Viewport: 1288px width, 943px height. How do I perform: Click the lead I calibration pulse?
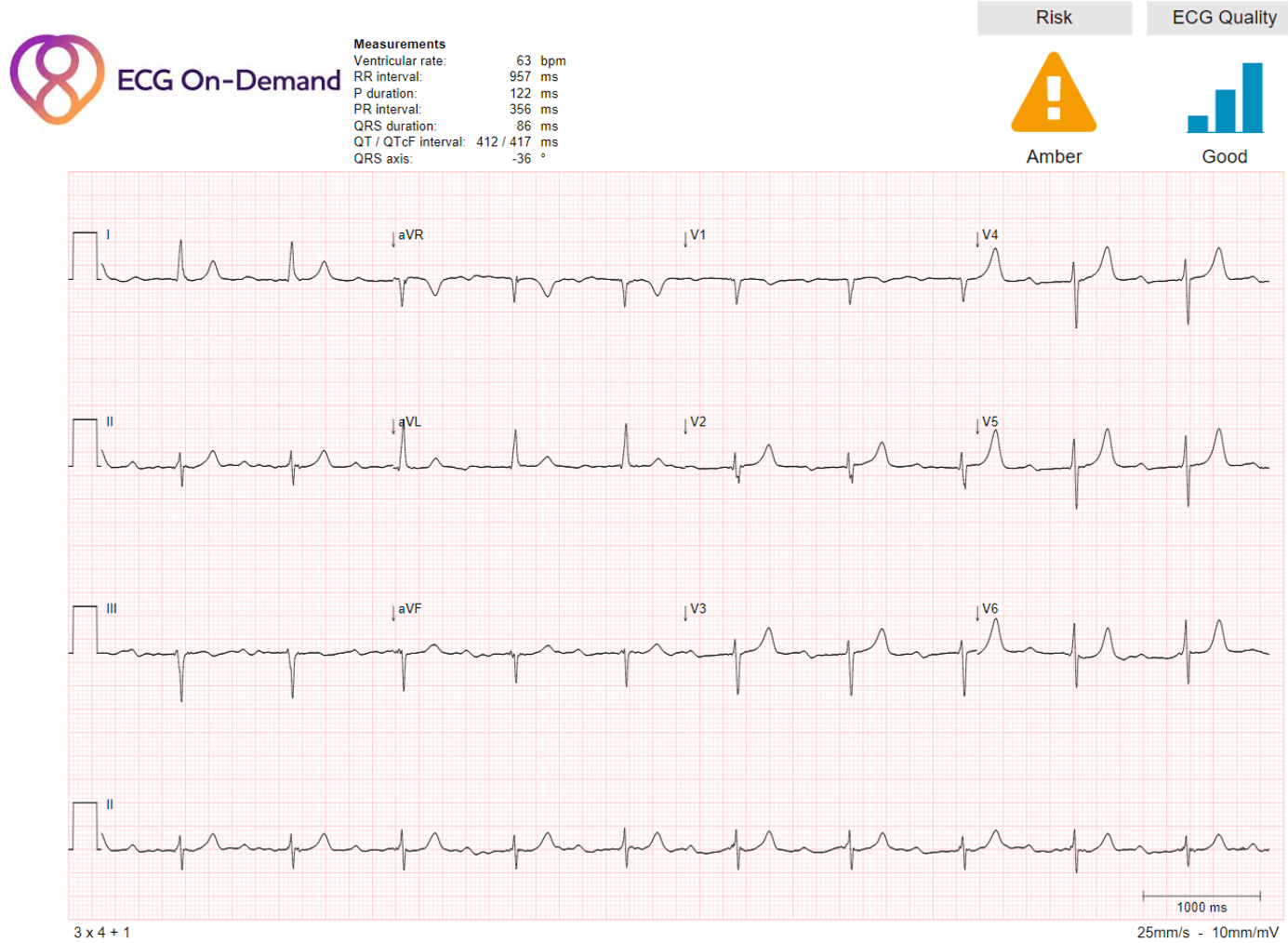[84, 256]
